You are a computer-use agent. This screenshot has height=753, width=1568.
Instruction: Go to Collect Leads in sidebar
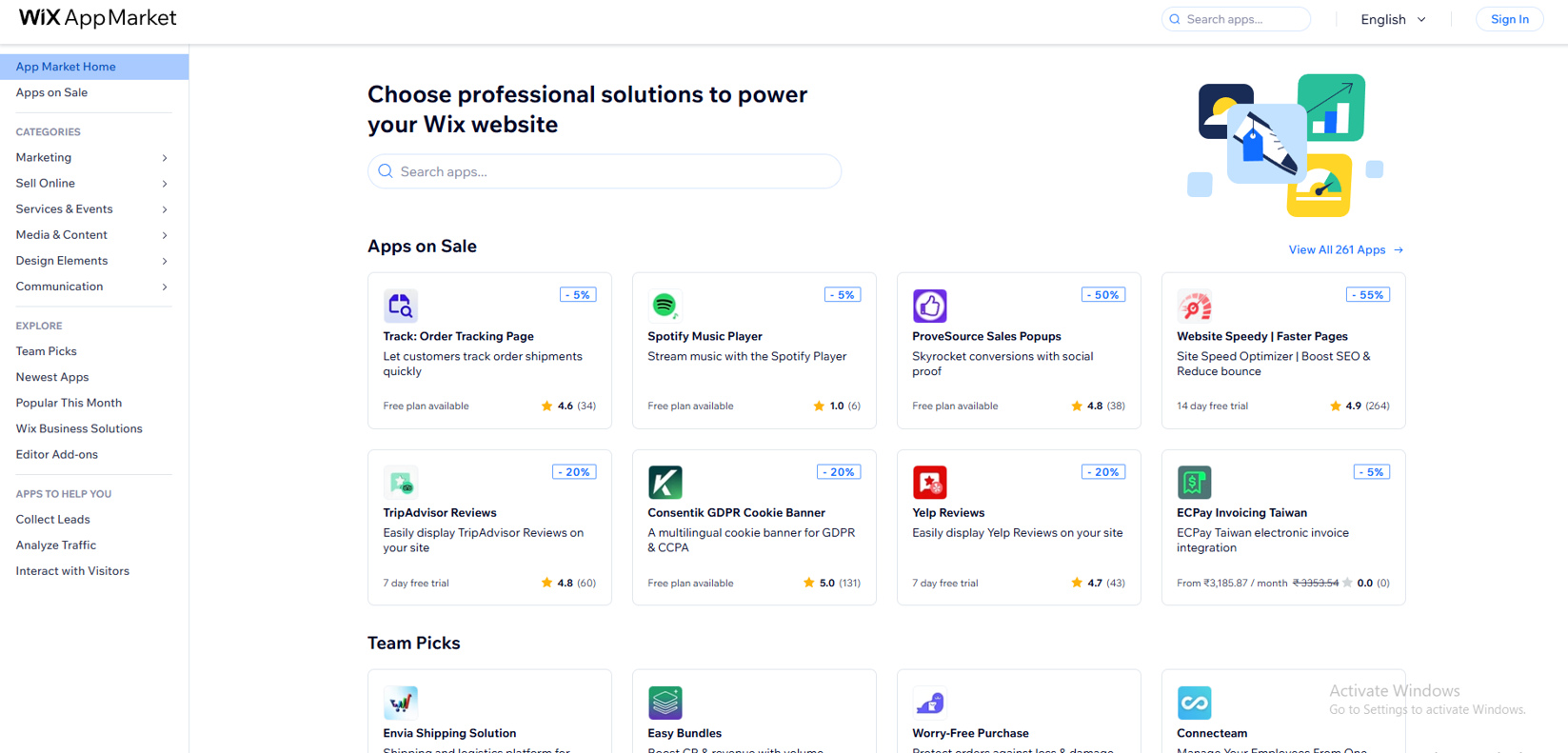click(x=52, y=520)
